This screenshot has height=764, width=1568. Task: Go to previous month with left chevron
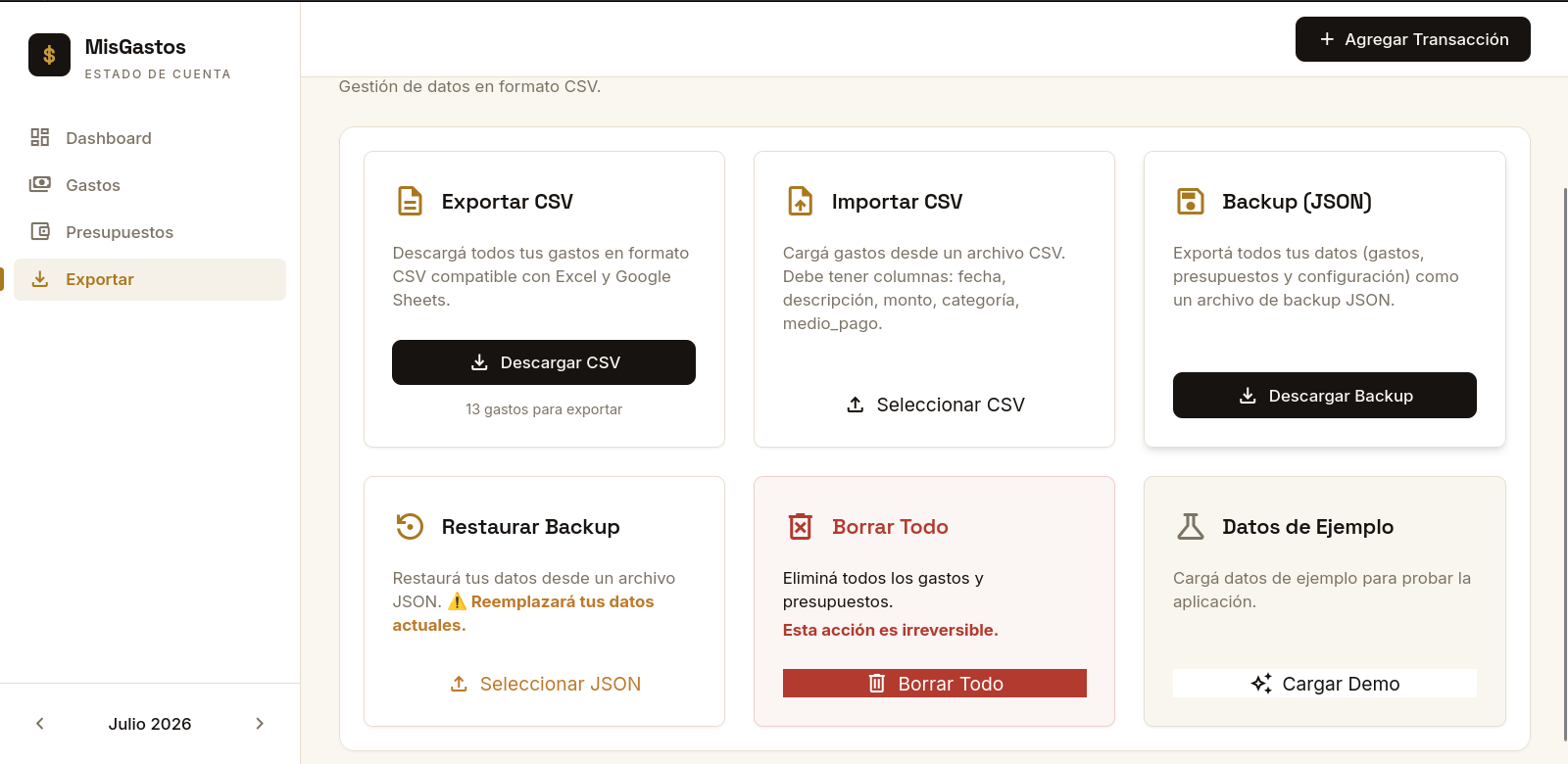tap(40, 724)
